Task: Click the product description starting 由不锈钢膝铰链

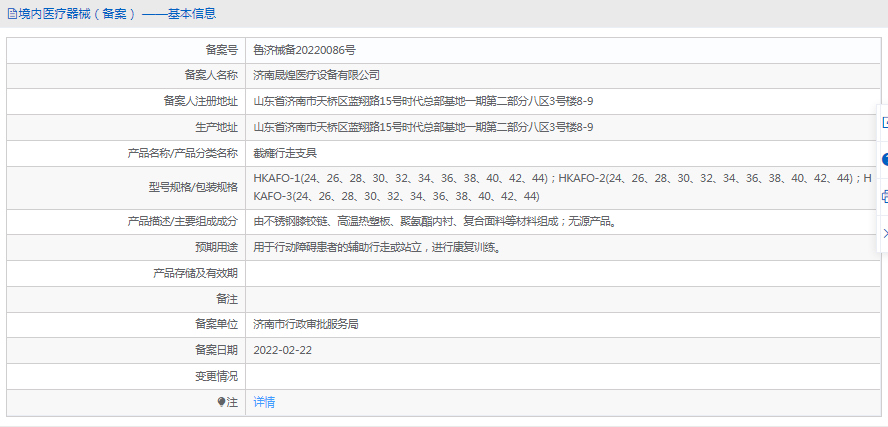Action: point(435,221)
